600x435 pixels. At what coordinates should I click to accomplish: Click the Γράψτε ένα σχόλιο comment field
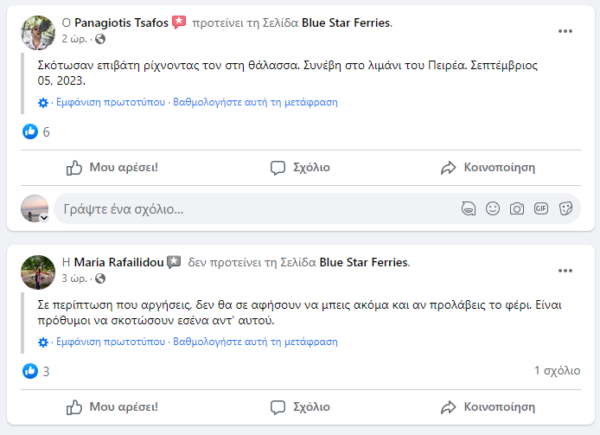pos(250,210)
